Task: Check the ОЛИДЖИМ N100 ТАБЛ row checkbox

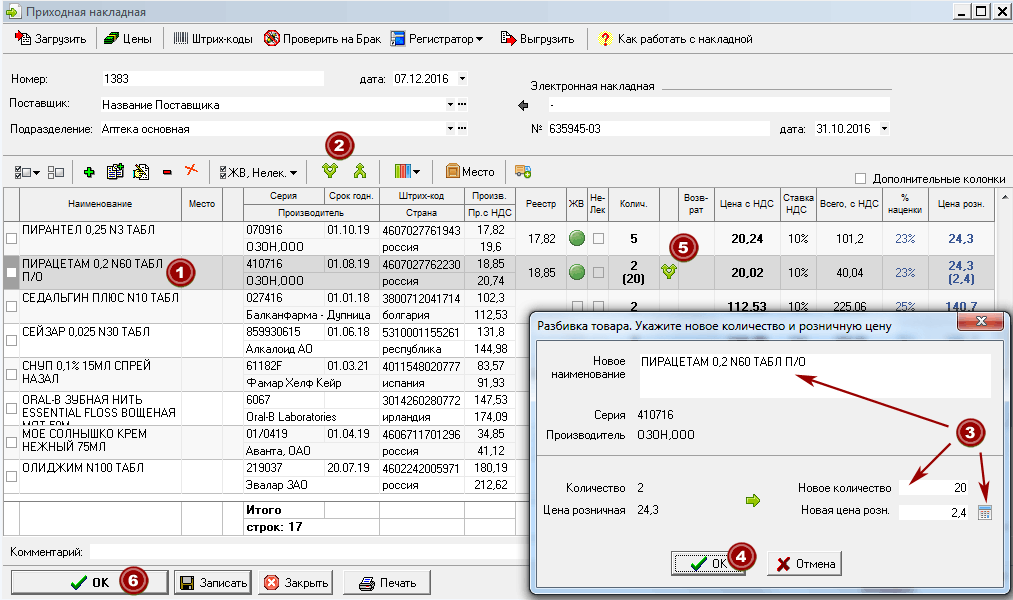Action: pyautogui.click(x=11, y=477)
